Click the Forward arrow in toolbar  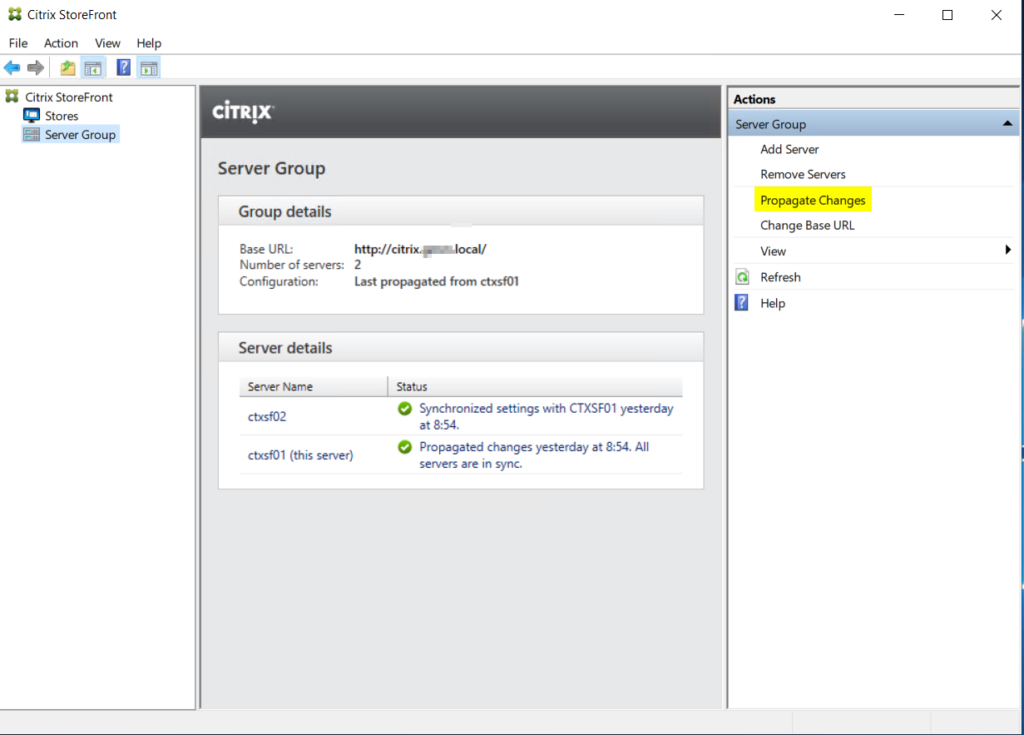point(35,68)
